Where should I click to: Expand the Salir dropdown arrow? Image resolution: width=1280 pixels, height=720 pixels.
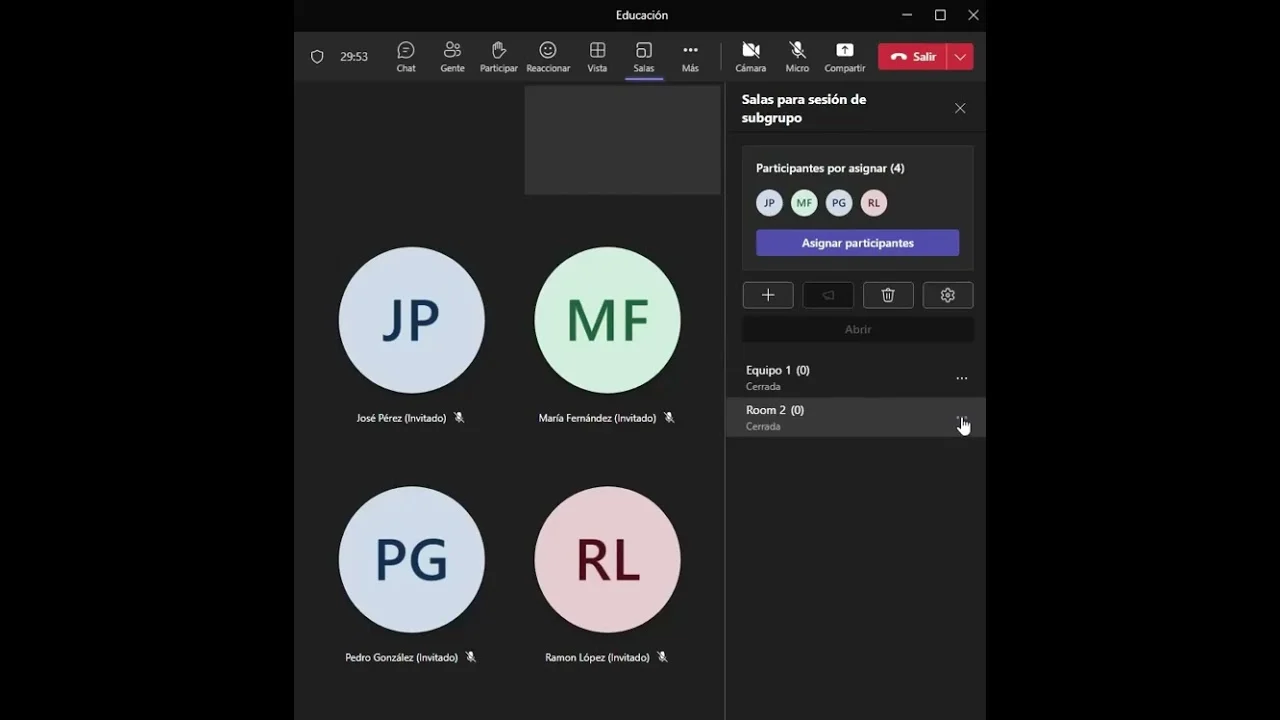960,57
